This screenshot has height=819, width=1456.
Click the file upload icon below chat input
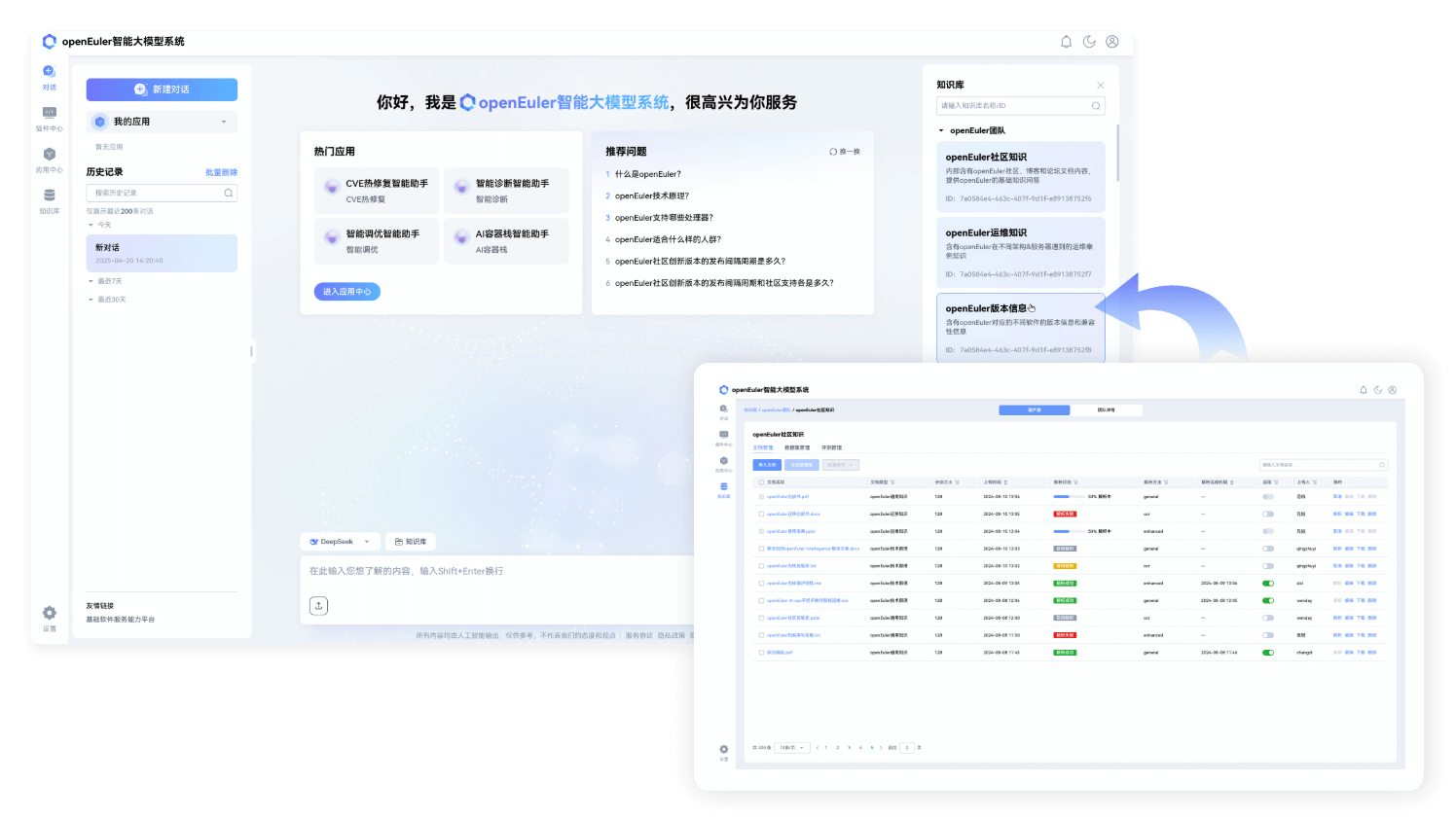pos(318,606)
